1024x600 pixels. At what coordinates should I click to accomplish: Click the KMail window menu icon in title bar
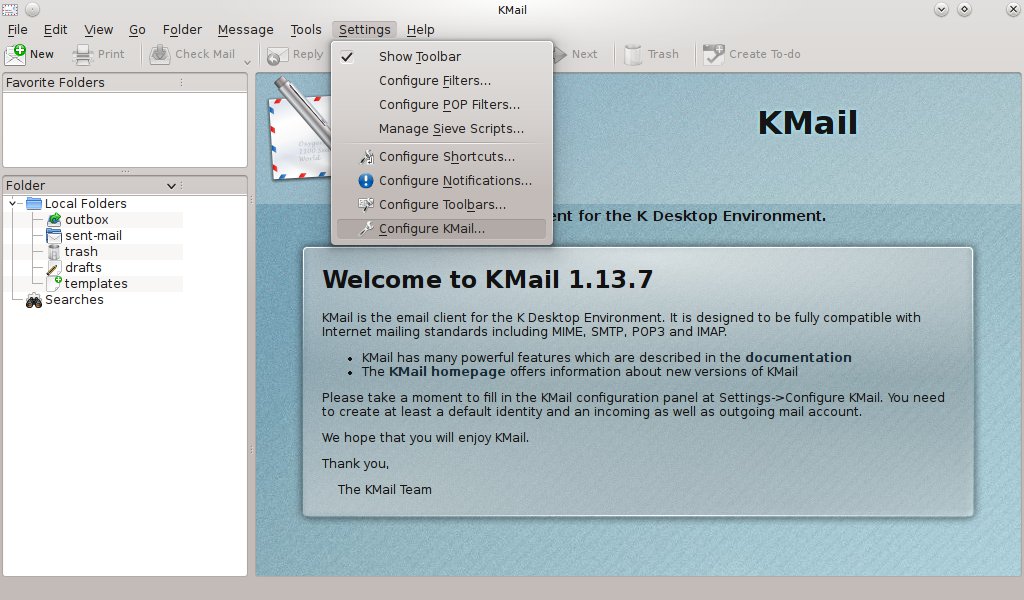10,10
